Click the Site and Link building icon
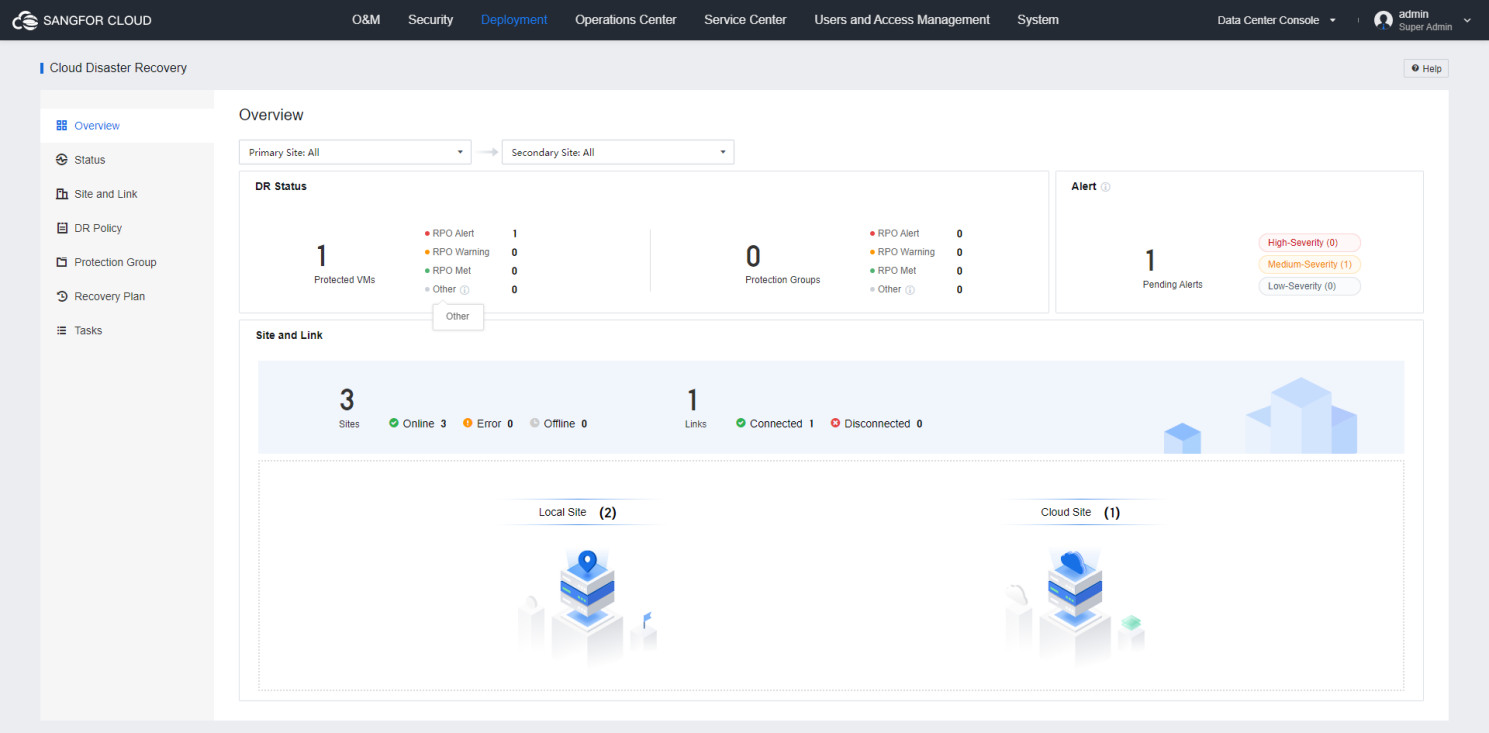Viewport: 1489px width, 733px height. coord(62,194)
